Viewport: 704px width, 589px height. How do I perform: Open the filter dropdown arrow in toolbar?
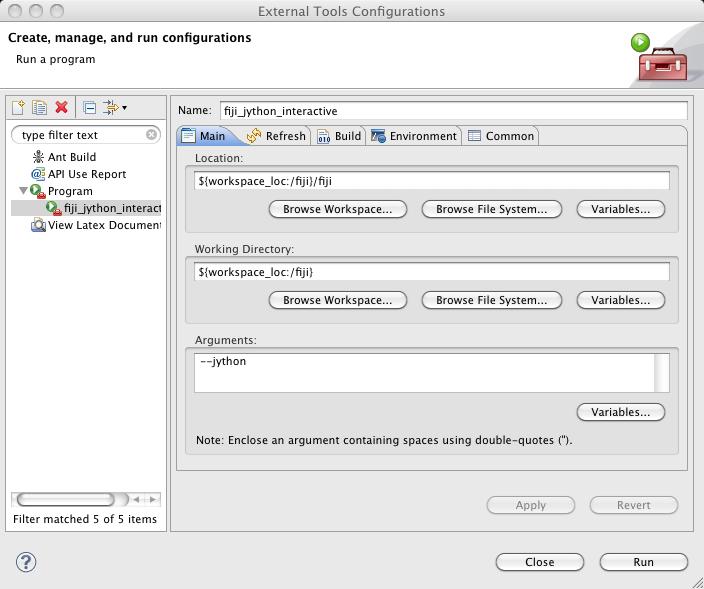(125, 109)
